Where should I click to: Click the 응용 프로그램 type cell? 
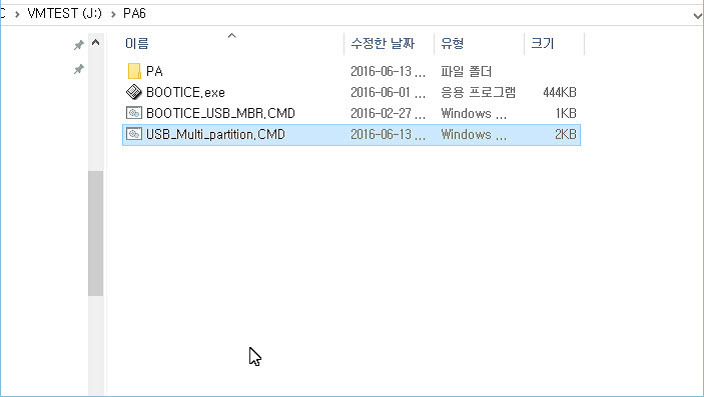[478, 93]
